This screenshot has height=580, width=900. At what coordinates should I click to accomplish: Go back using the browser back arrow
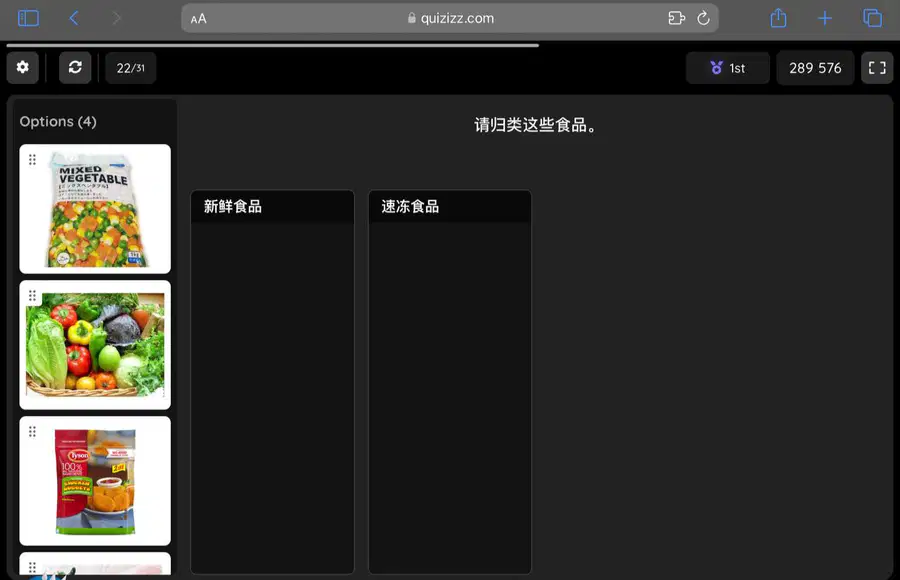(x=74, y=18)
